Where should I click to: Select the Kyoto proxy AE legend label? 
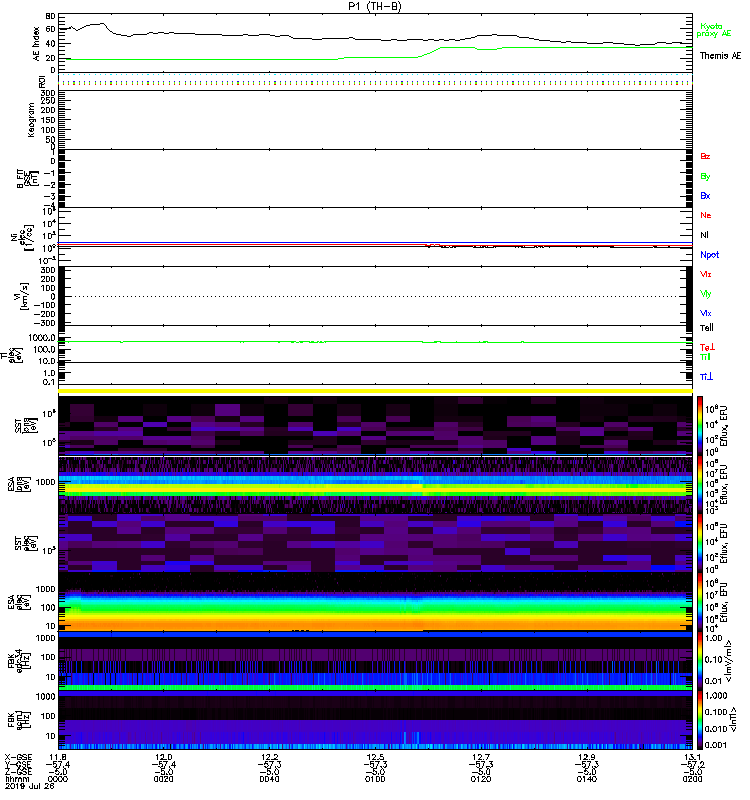[714, 30]
